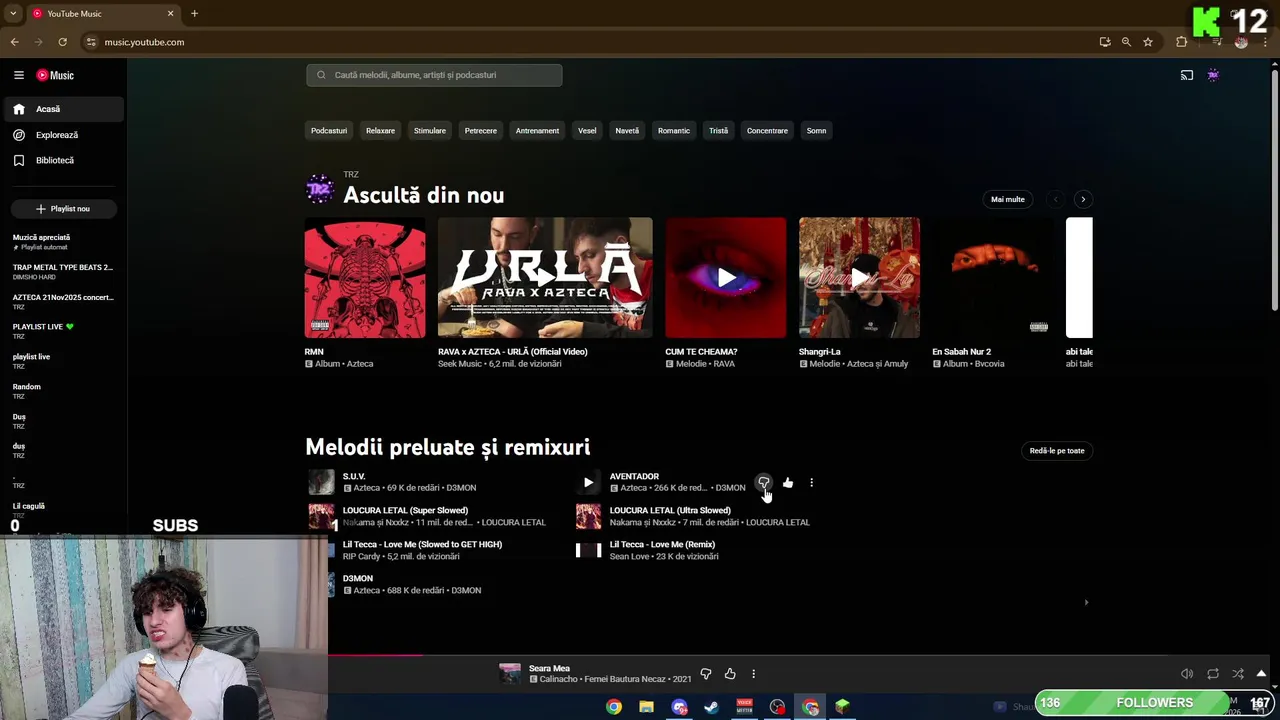Expand the now playing panel
The image size is (1280, 720).
coord(1262,673)
